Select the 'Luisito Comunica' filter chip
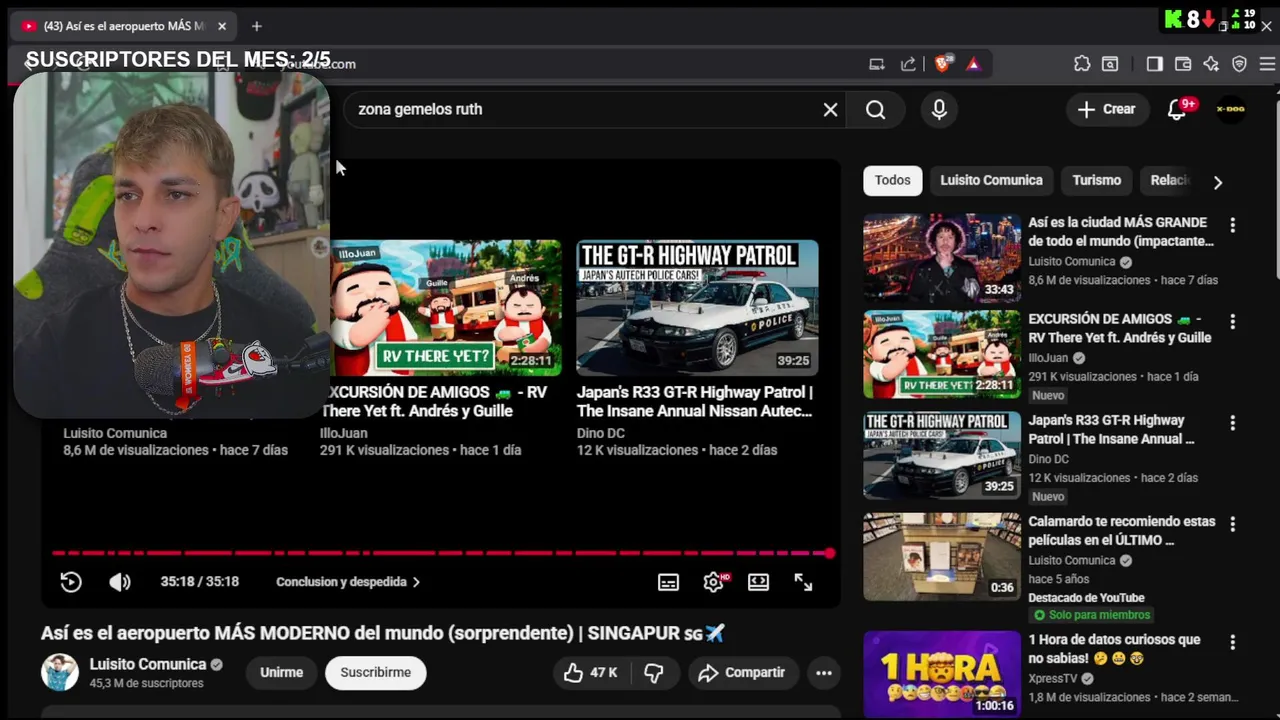Image resolution: width=1280 pixels, height=720 pixels. tap(991, 181)
